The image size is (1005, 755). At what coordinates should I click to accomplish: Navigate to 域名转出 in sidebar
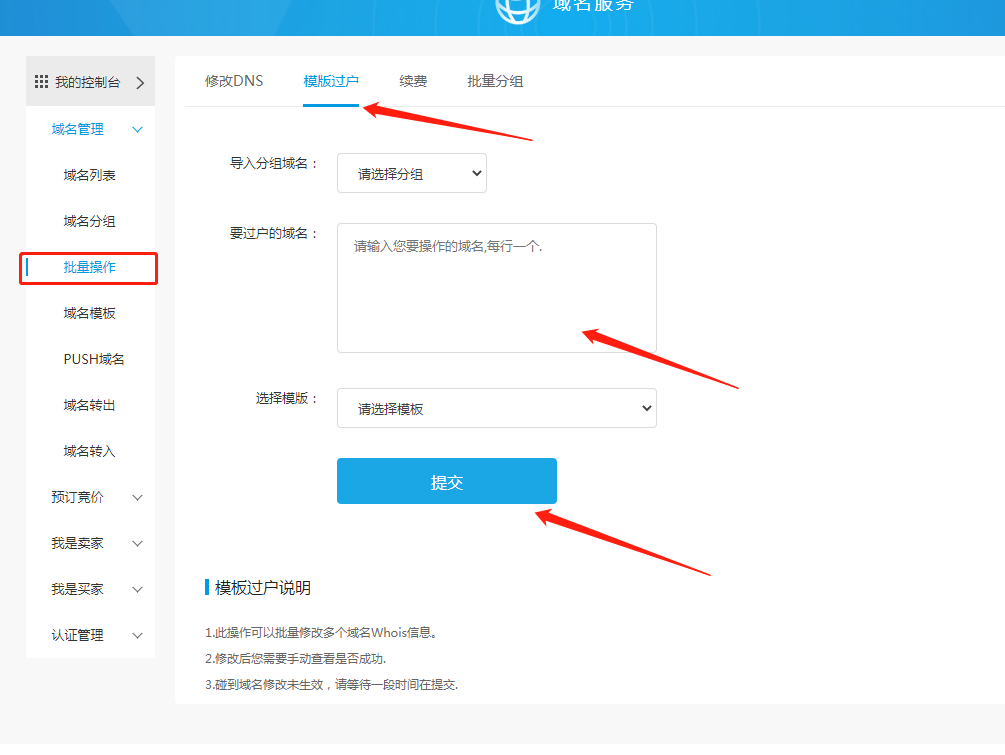90,405
